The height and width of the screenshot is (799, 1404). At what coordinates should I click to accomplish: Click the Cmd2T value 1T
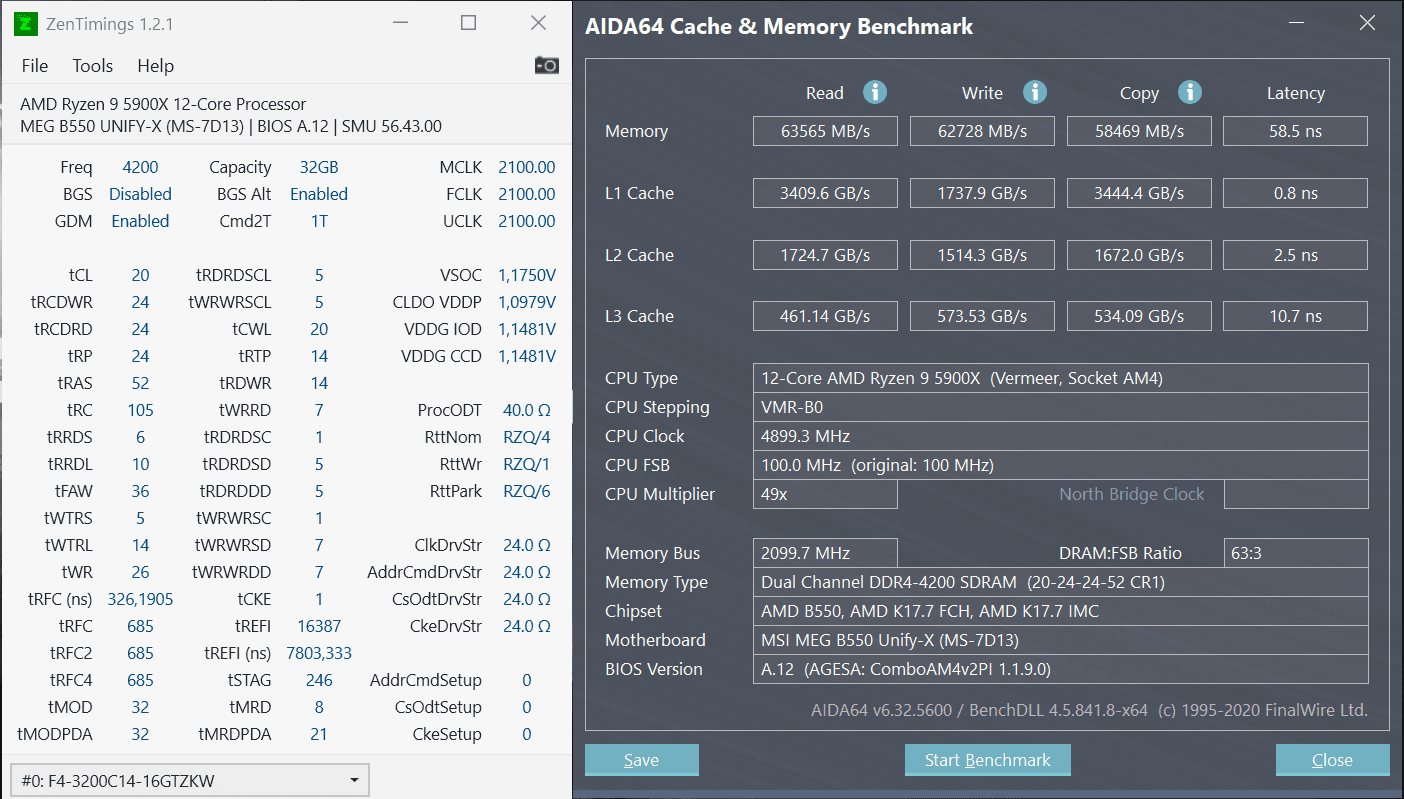pyautogui.click(x=319, y=221)
